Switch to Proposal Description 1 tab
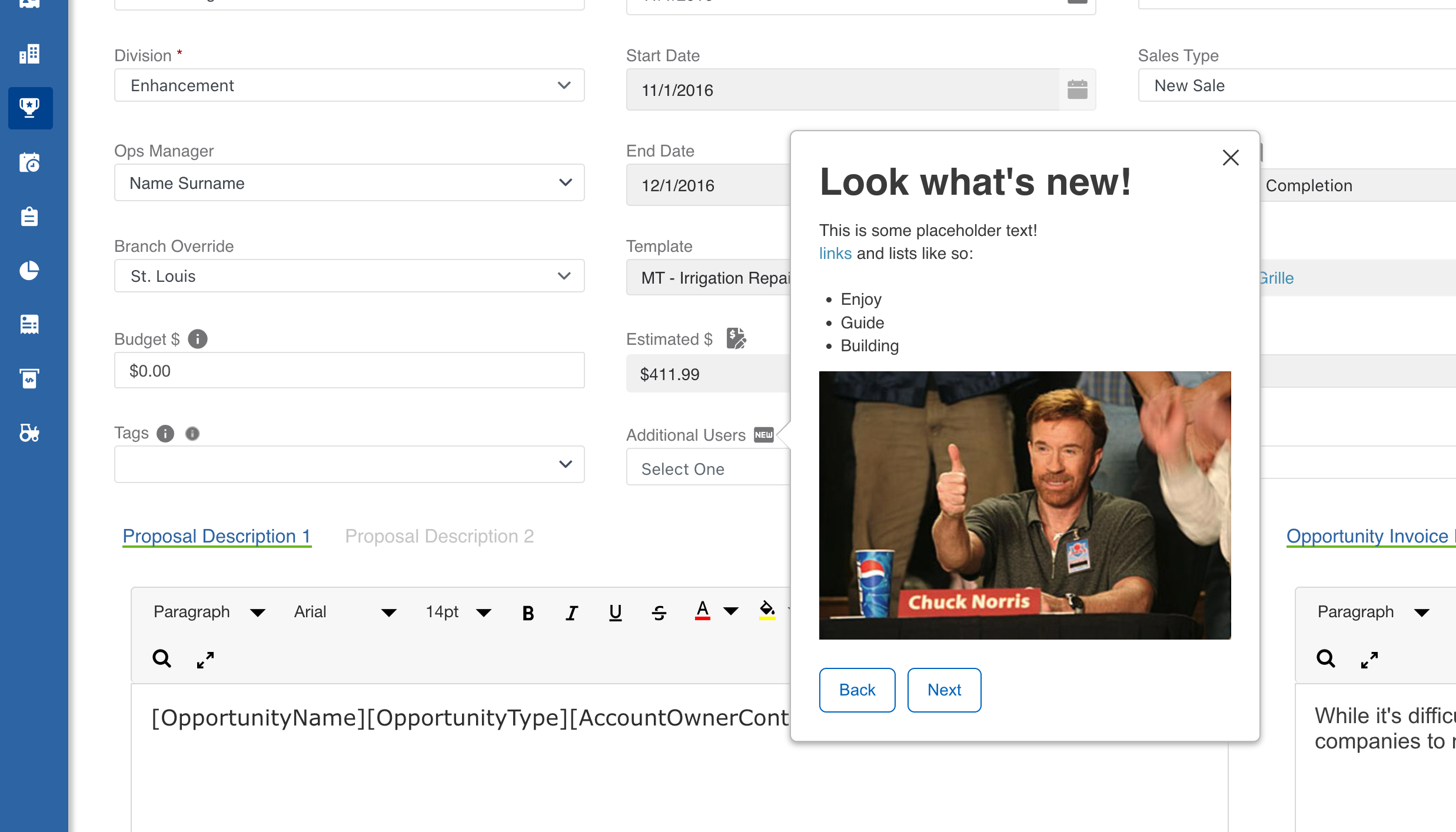The image size is (1456, 832). click(217, 536)
